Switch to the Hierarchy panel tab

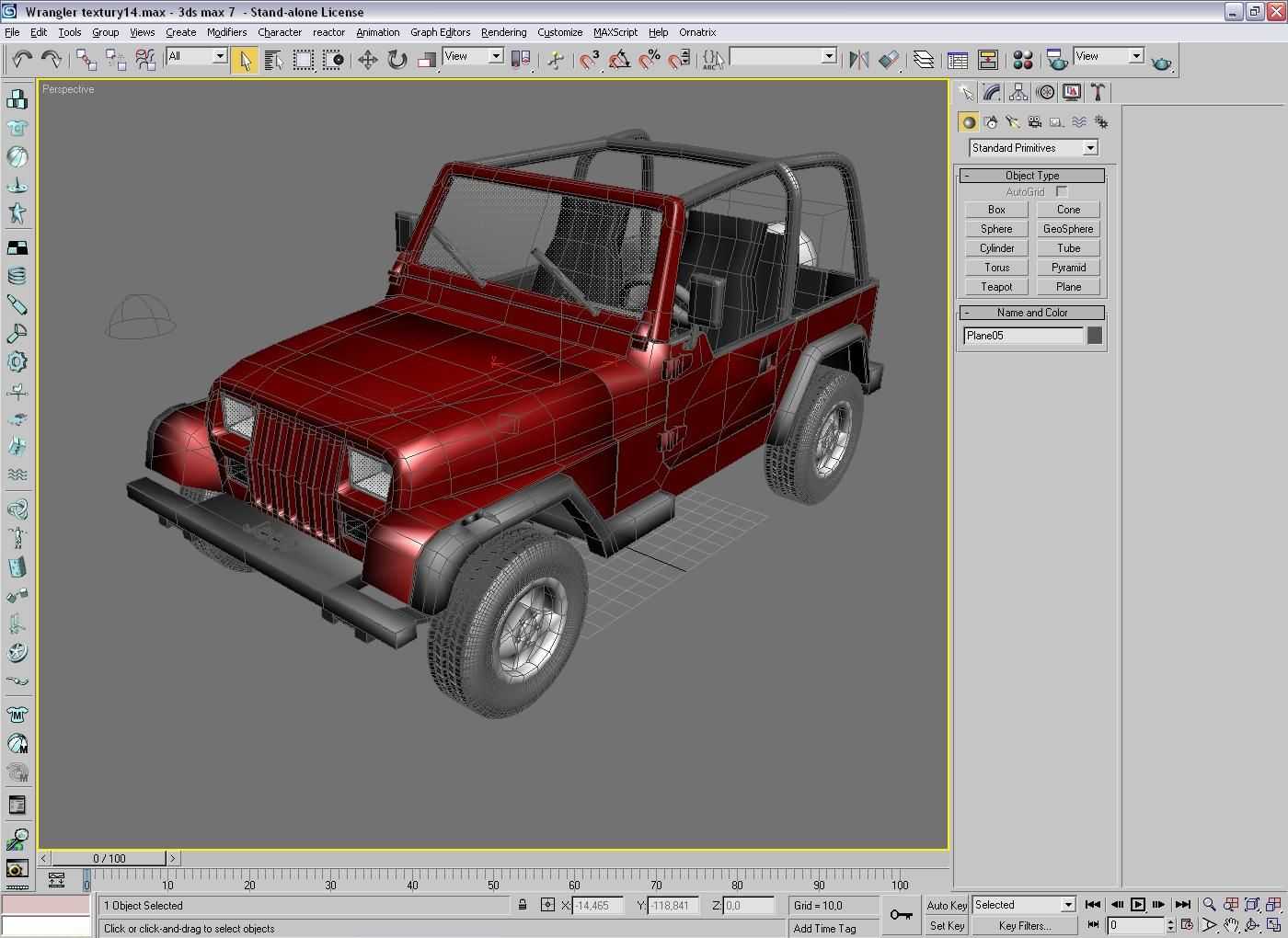1018,92
